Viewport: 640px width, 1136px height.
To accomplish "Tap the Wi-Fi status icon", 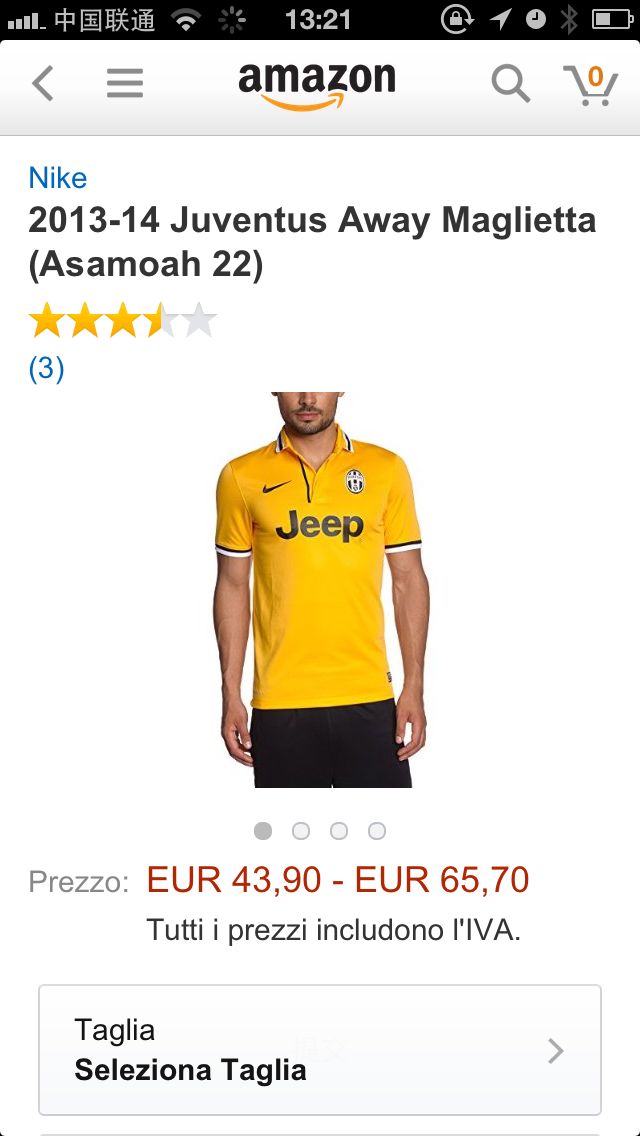I will [187, 20].
